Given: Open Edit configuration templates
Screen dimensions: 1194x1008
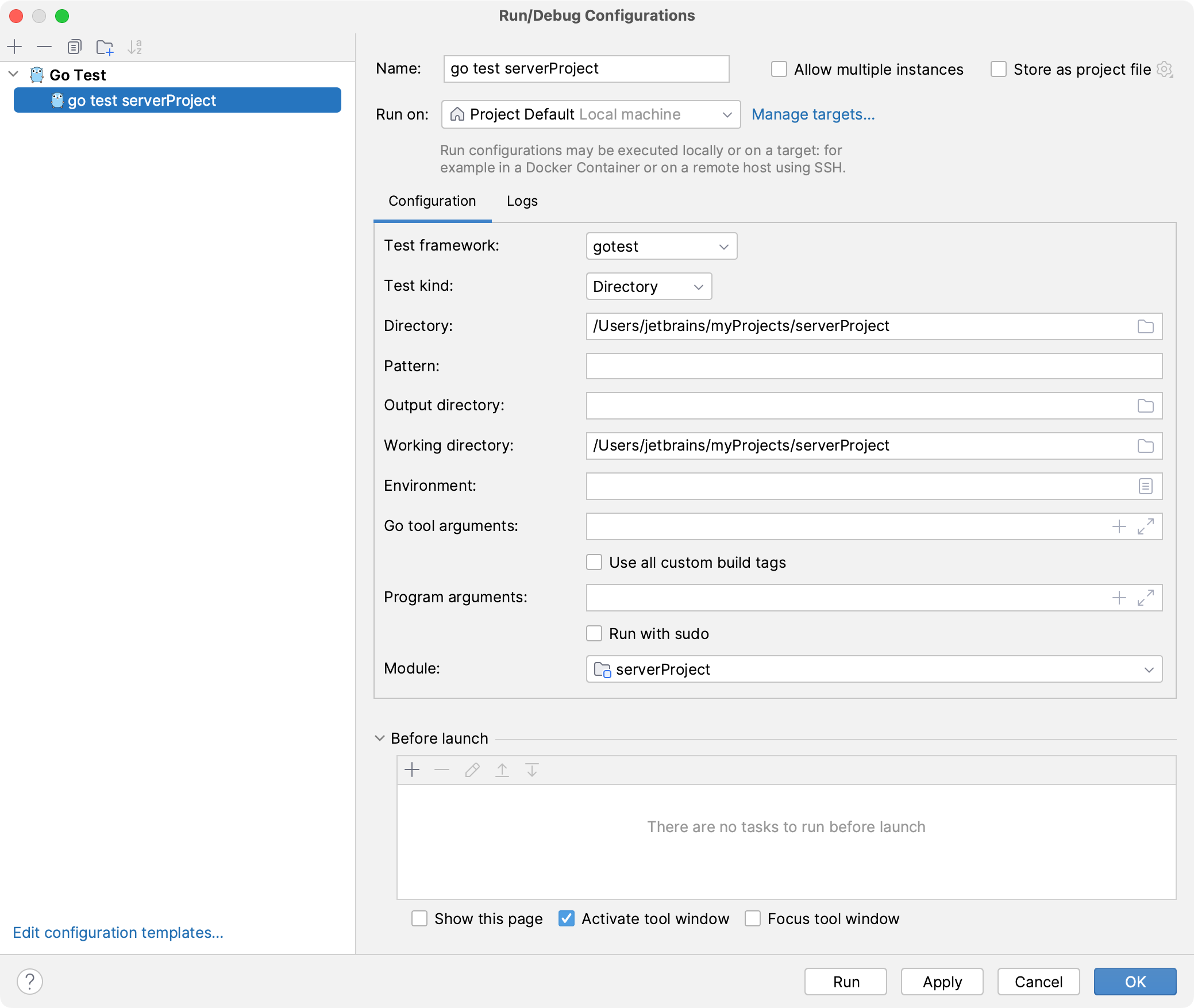Looking at the screenshot, I should pos(118,932).
